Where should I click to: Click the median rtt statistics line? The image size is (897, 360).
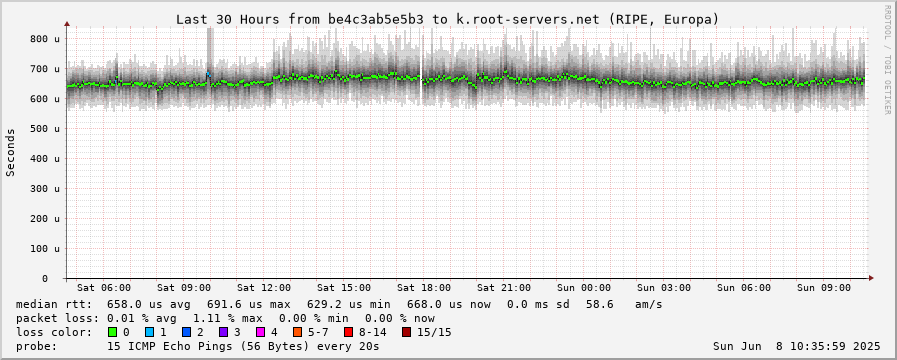[339, 304]
